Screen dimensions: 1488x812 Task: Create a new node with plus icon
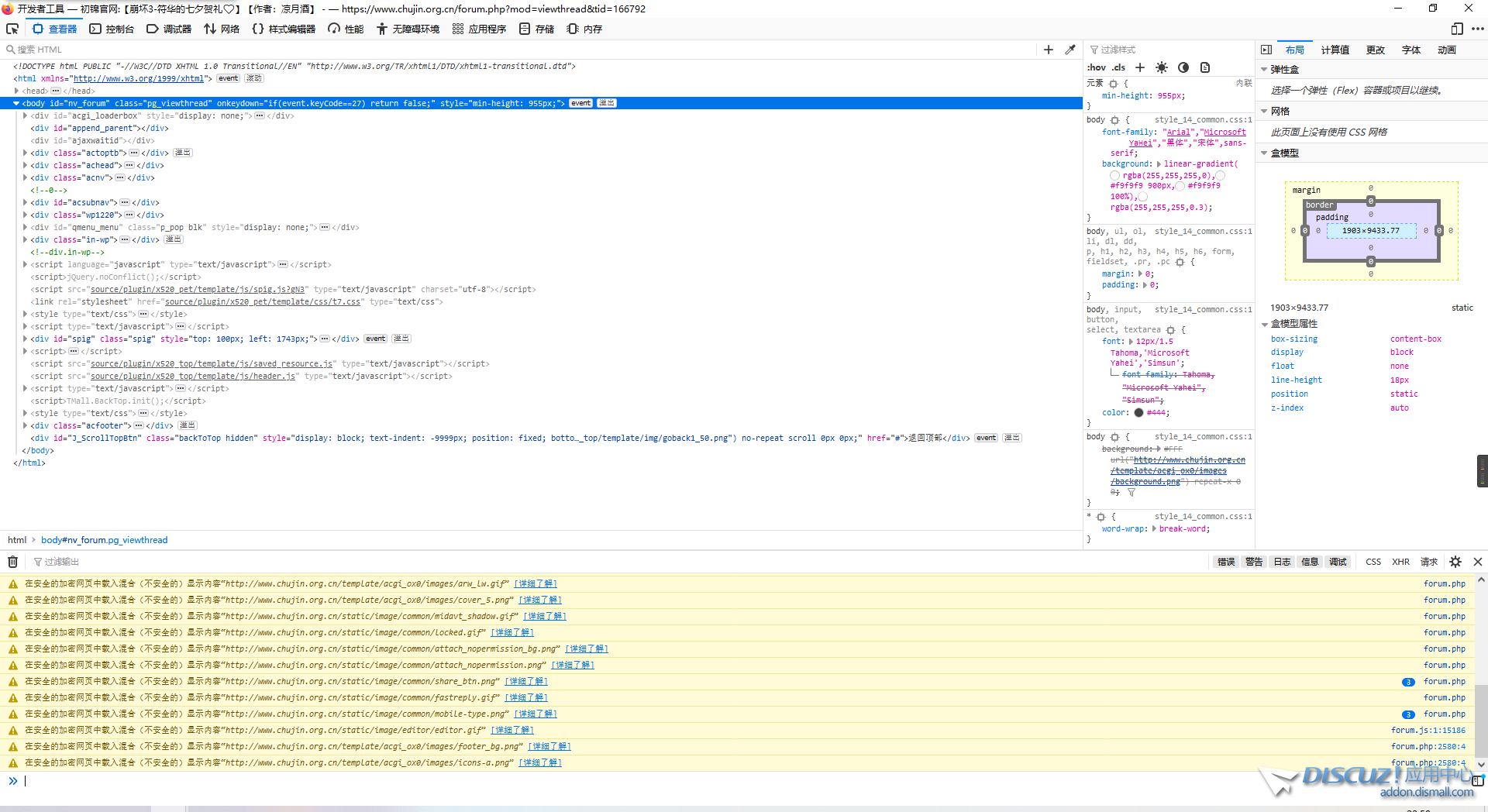(1049, 50)
